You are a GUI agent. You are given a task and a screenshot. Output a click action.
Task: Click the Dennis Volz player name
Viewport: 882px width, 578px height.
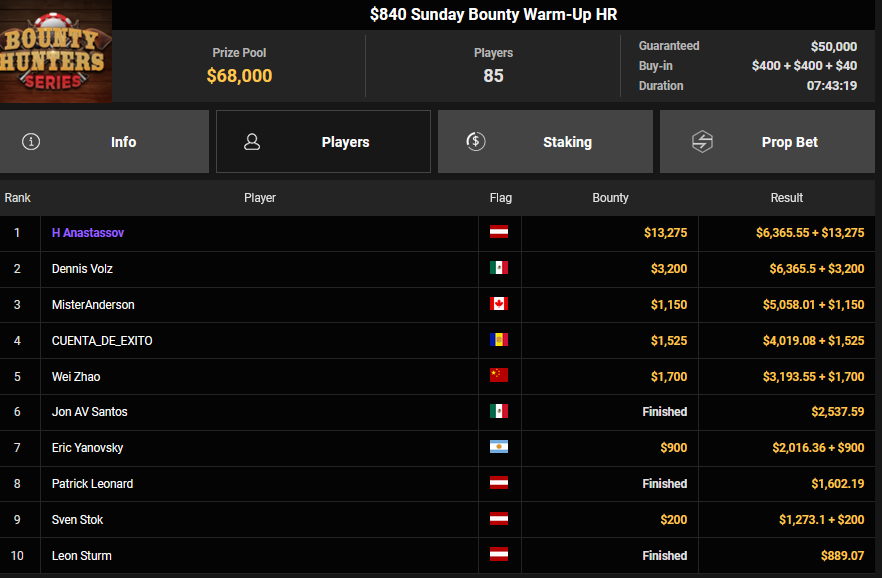coord(83,269)
